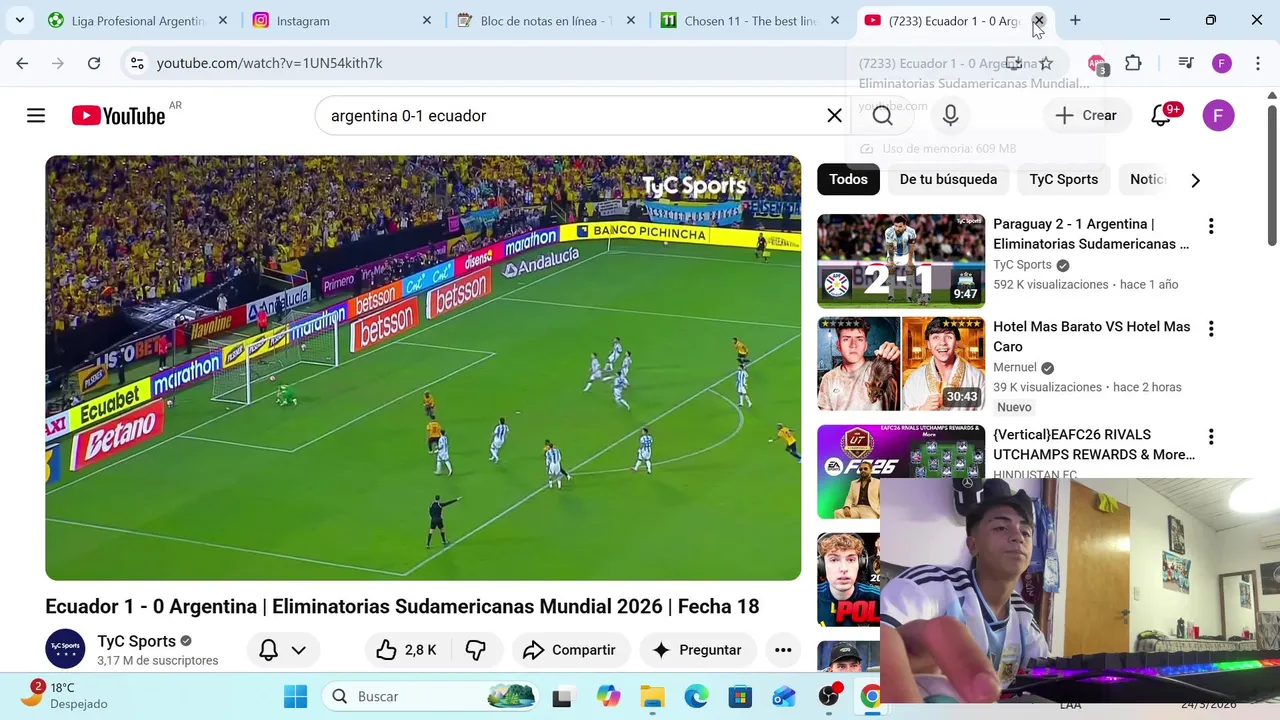Focus the YouTube search input field
Viewport: 1280px width, 720px height.
[x=570, y=116]
